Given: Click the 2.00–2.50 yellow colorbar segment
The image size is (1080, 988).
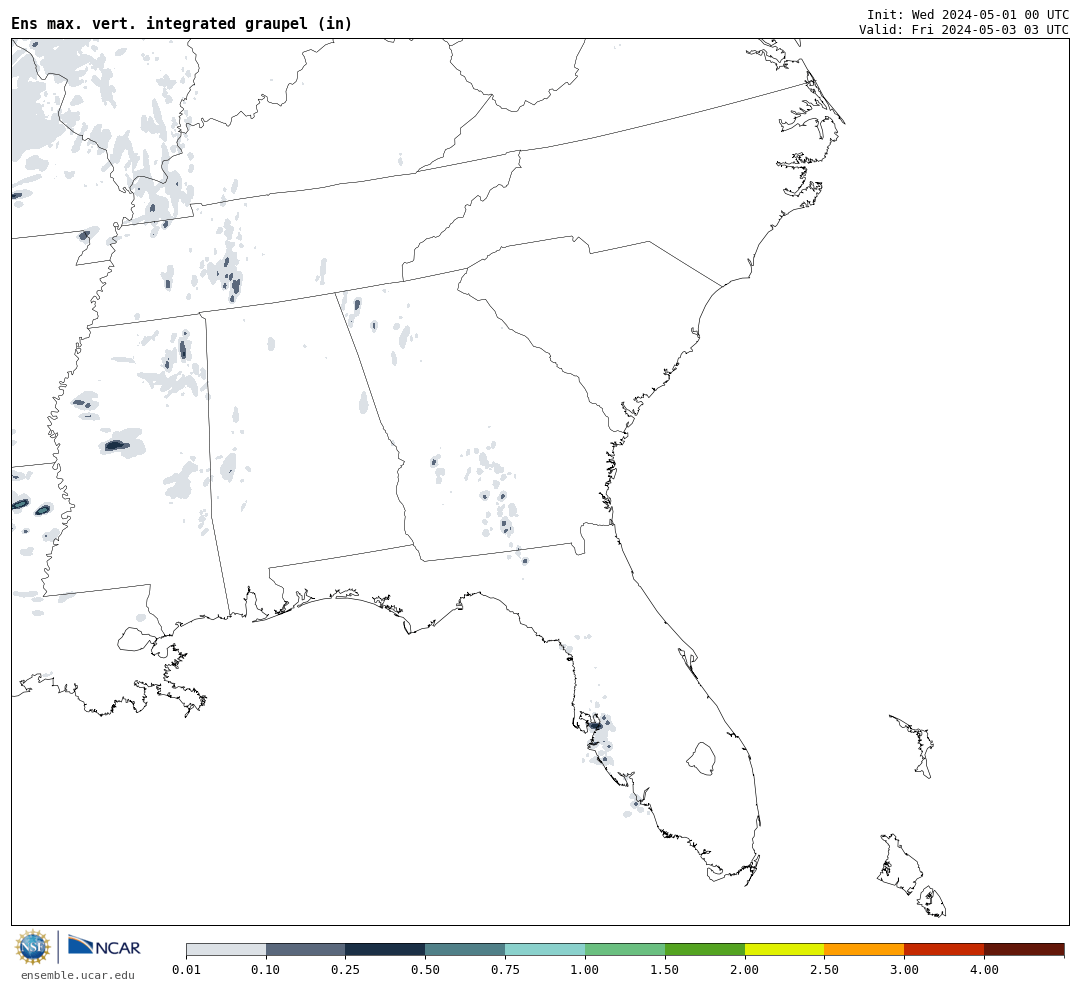Looking at the screenshot, I should click(785, 950).
